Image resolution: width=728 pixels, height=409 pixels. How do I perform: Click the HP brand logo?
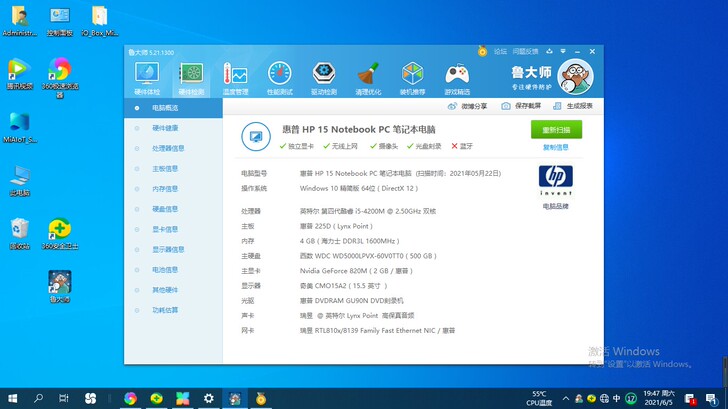tap(556, 180)
